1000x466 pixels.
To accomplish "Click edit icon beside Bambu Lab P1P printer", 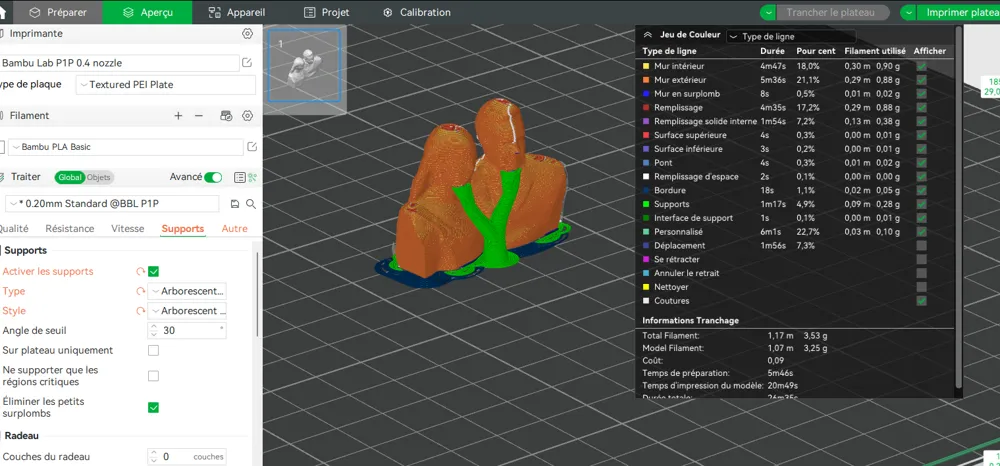I will coord(247,63).
